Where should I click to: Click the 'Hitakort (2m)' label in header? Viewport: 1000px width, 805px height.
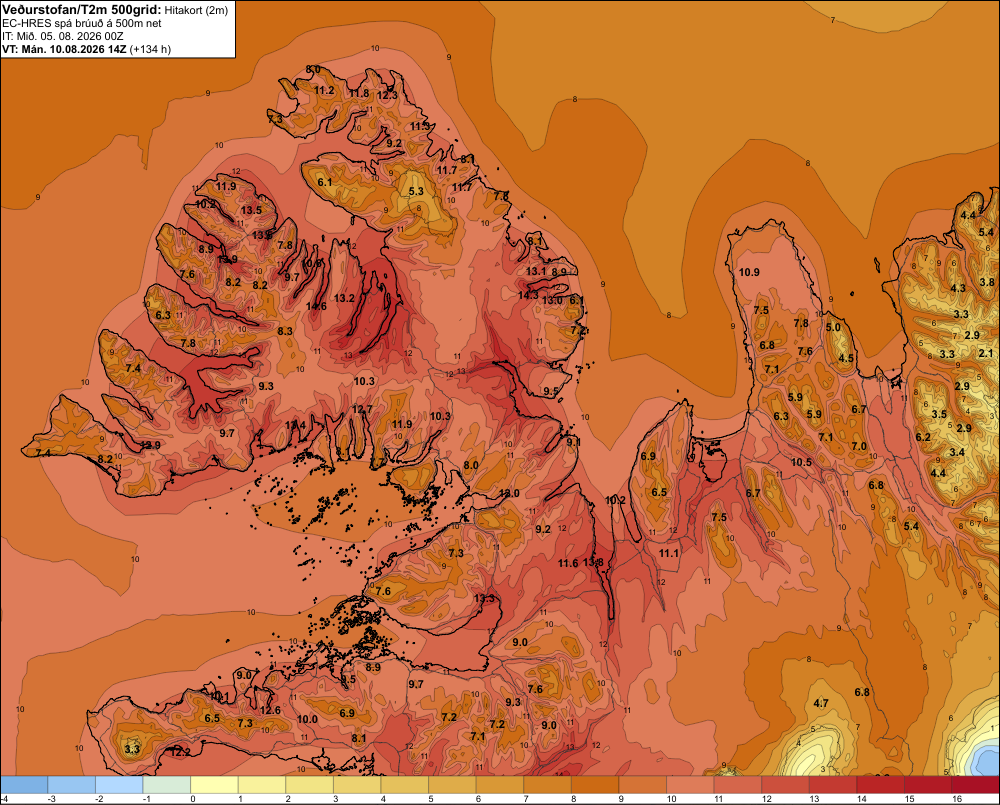(x=196, y=10)
